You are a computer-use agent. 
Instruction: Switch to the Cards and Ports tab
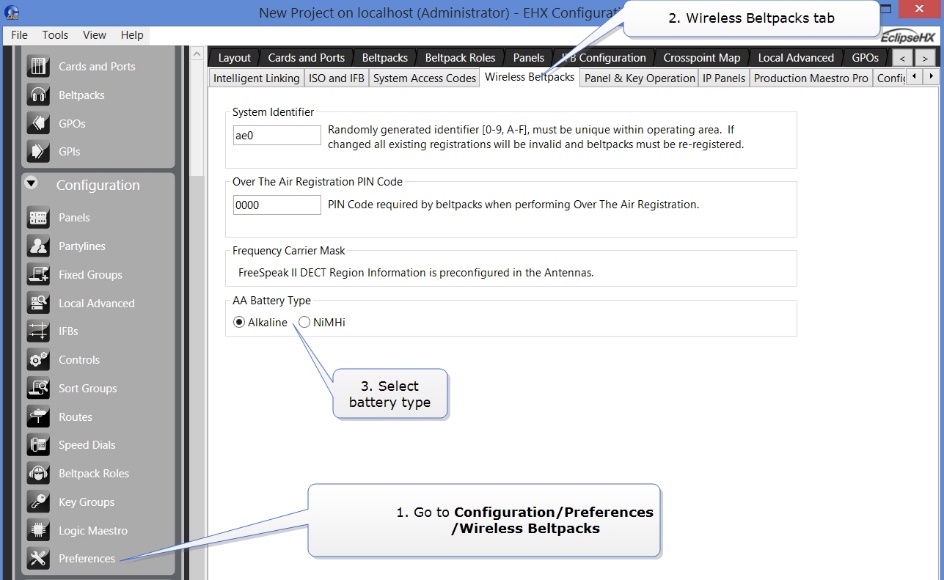point(306,58)
